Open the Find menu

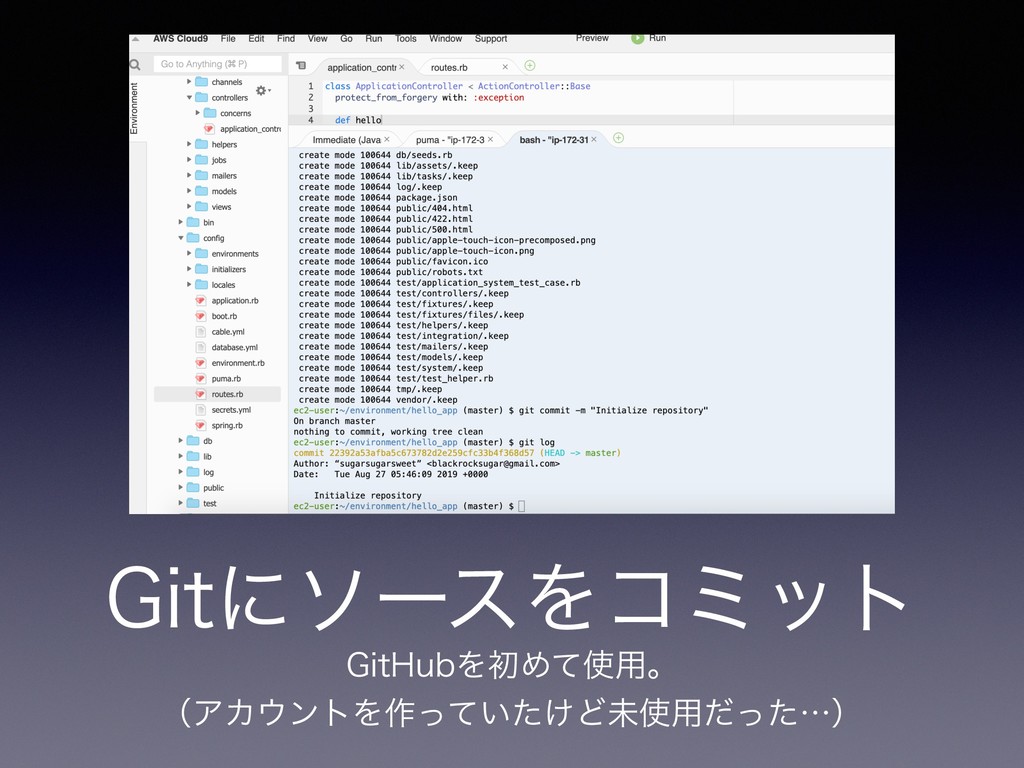pos(285,39)
